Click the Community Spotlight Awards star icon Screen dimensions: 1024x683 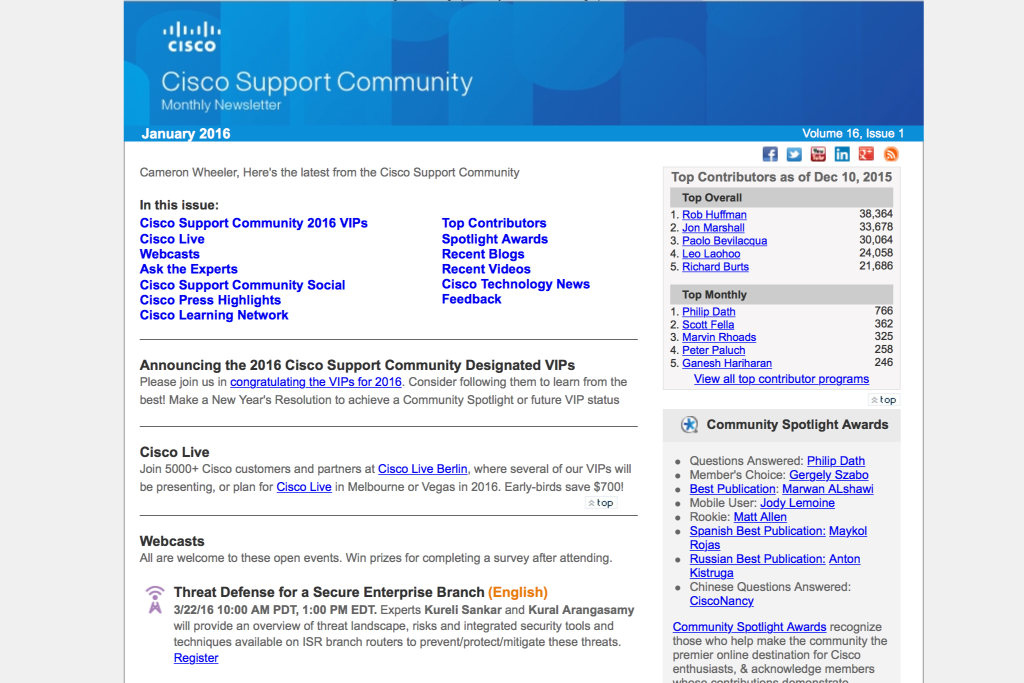pyautogui.click(x=689, y=425)
